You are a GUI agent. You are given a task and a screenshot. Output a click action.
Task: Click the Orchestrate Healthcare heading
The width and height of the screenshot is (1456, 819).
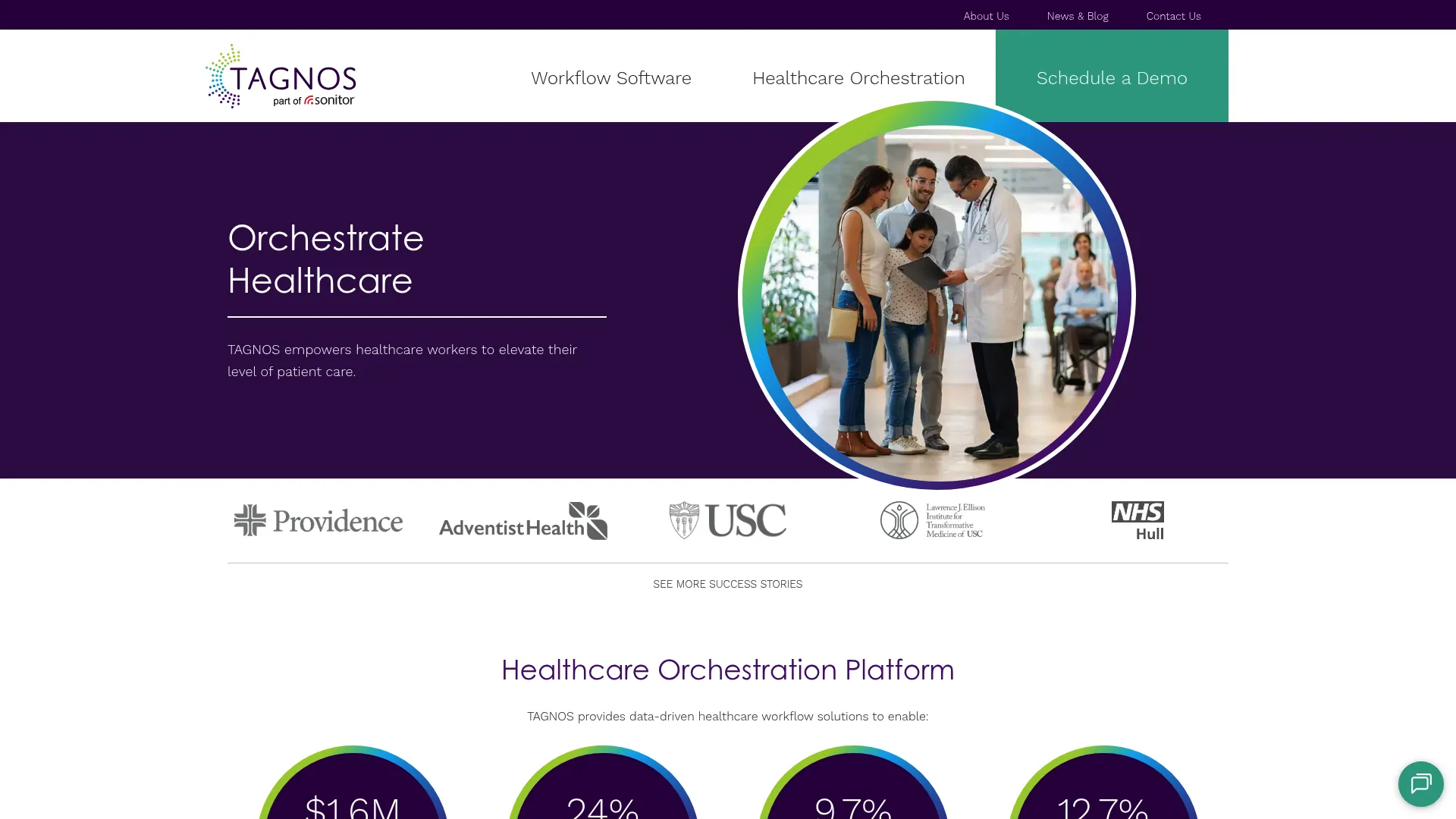(326, 259)
